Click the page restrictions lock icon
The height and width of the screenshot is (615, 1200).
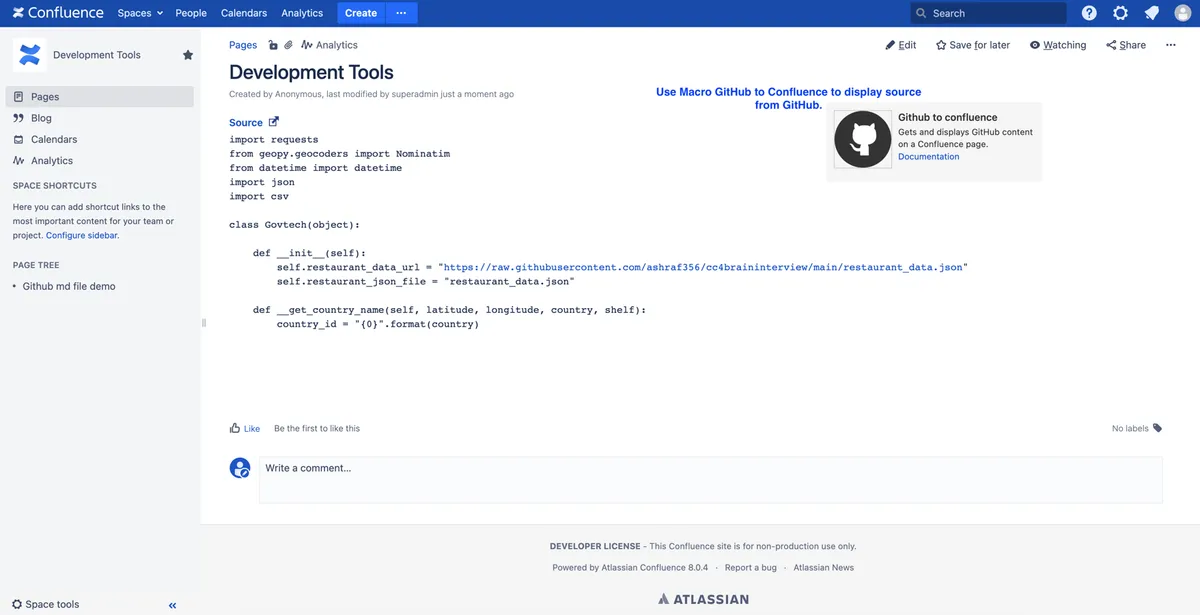click(273, 45)
